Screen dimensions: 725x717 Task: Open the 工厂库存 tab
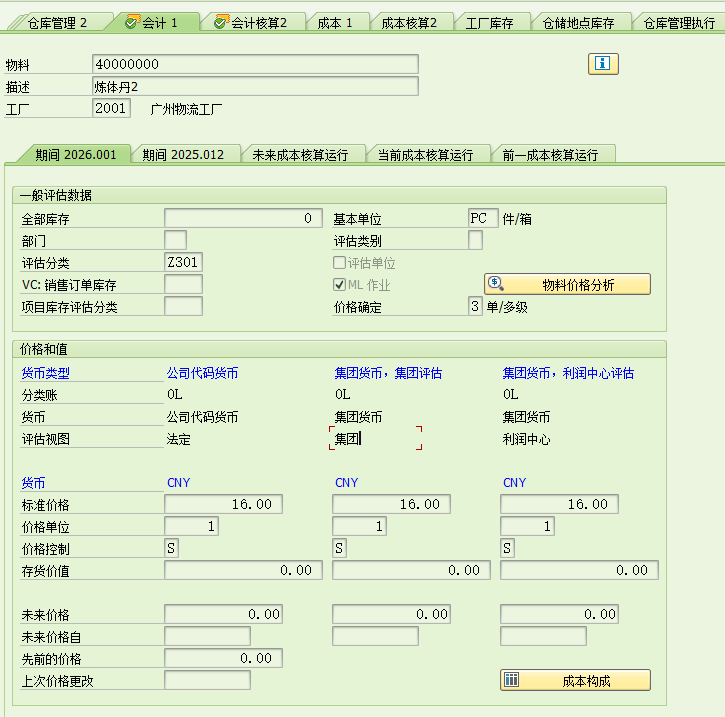click(x=490, y=22)
